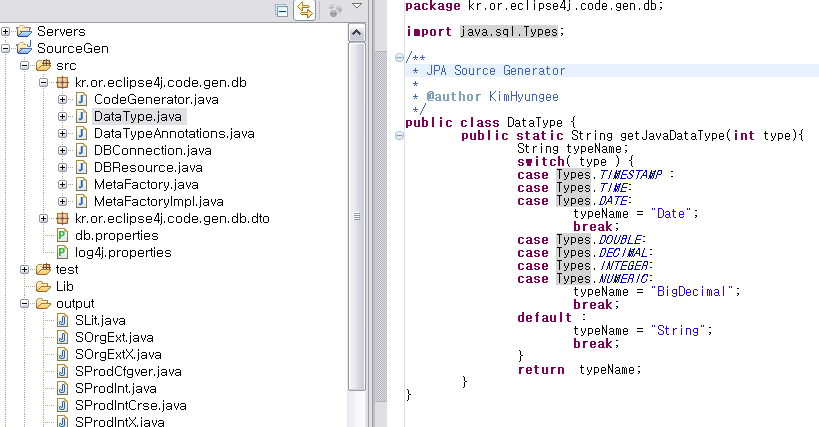This screenshot has width=819, height=427.
Task: Click the src source folder icon
Action: coord(43,65)
